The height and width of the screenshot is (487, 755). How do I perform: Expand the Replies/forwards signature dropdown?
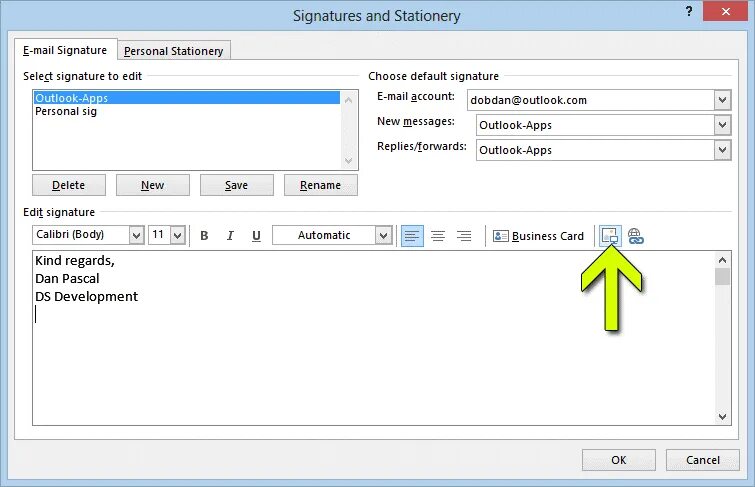[x=722, y=150]
